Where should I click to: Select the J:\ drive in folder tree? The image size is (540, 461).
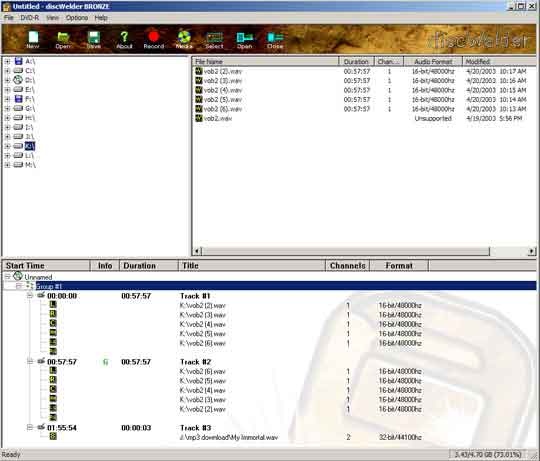(30, 137)
